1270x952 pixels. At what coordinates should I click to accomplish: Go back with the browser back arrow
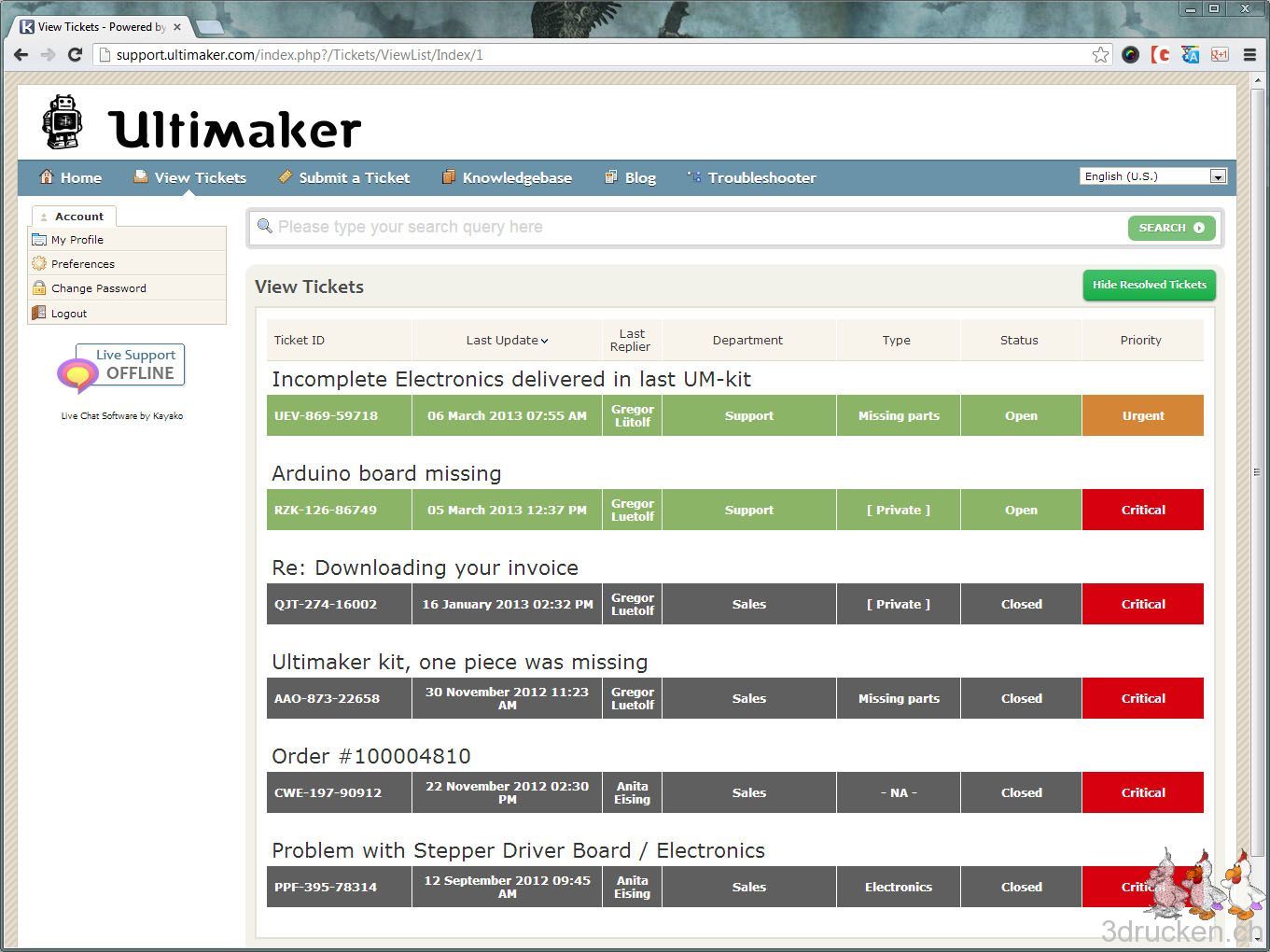[21, 54]
